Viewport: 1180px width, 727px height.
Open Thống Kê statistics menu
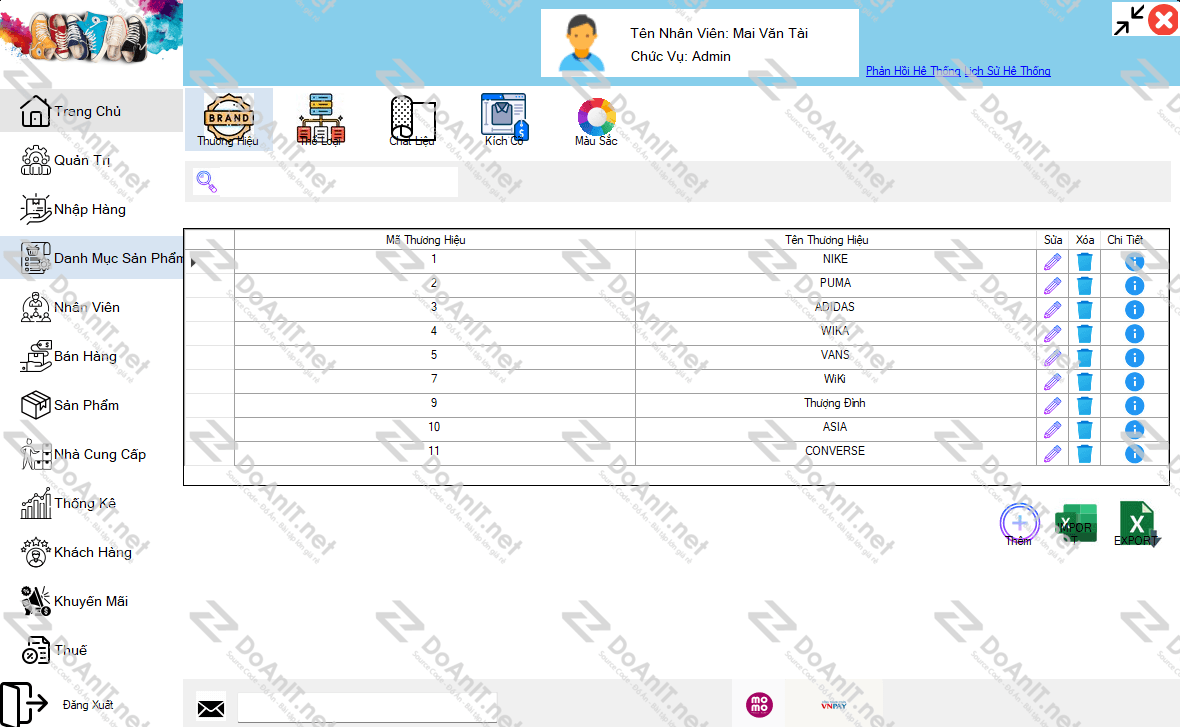pos(91,503)
